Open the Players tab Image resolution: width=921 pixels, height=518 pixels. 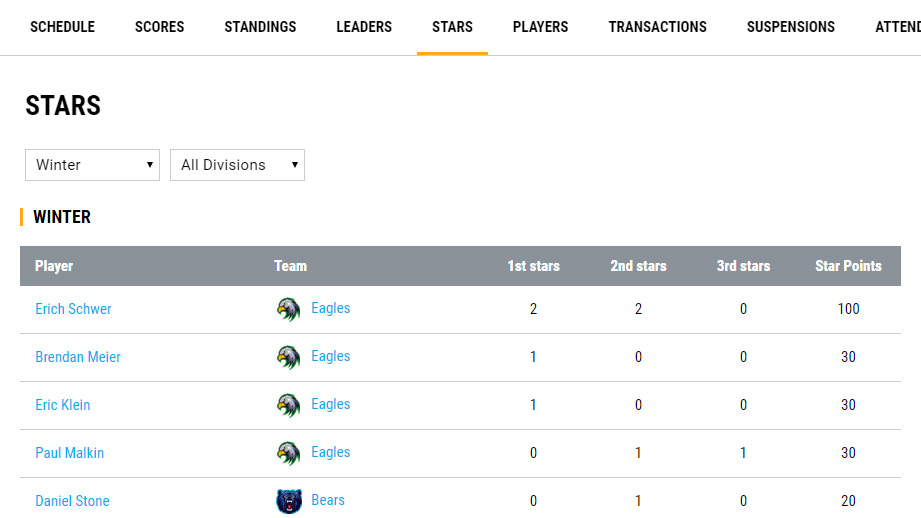pos(540,27)
